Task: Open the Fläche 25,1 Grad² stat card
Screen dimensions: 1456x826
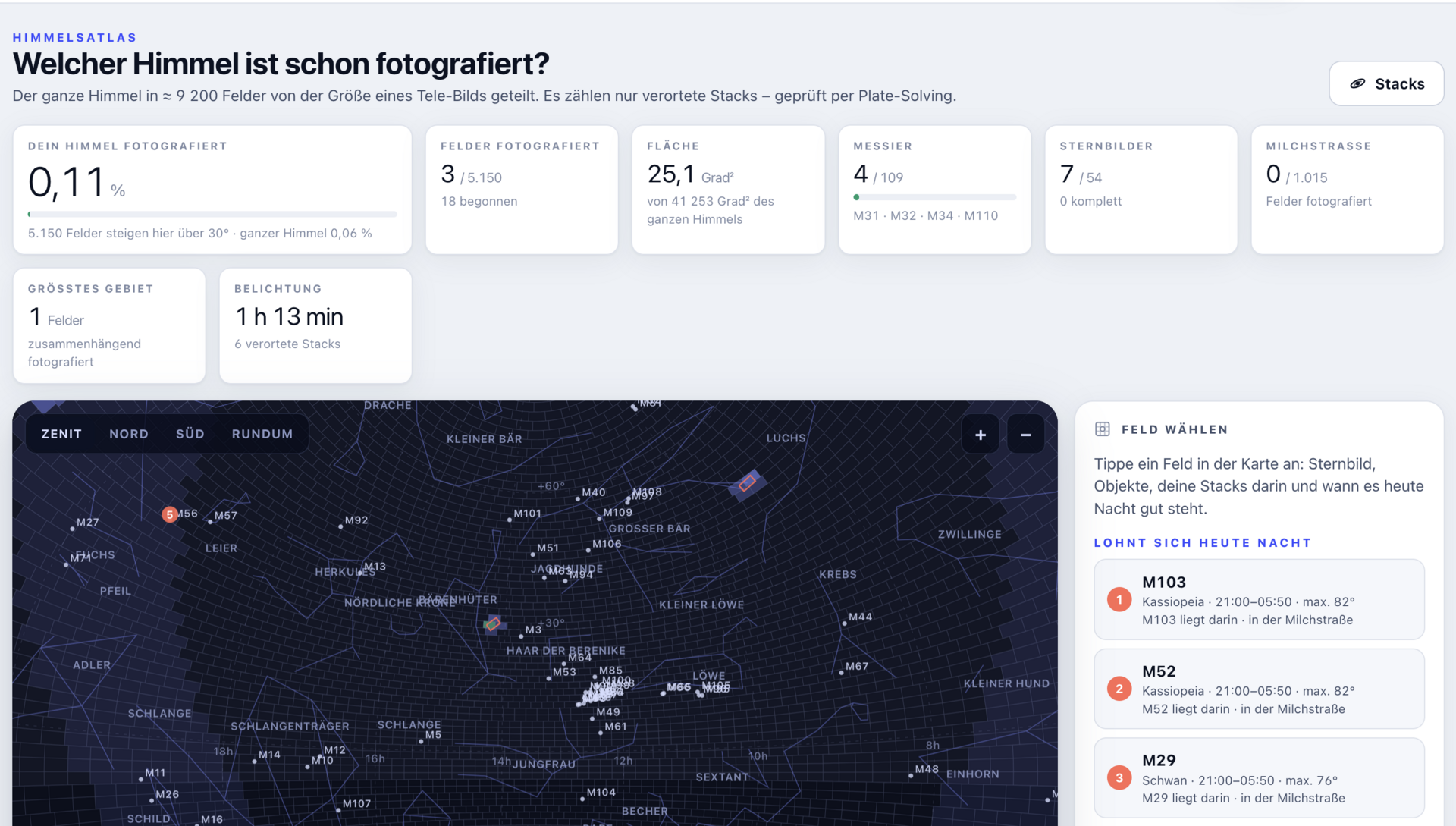Action: pyautogui.click(x=728, y=190)
